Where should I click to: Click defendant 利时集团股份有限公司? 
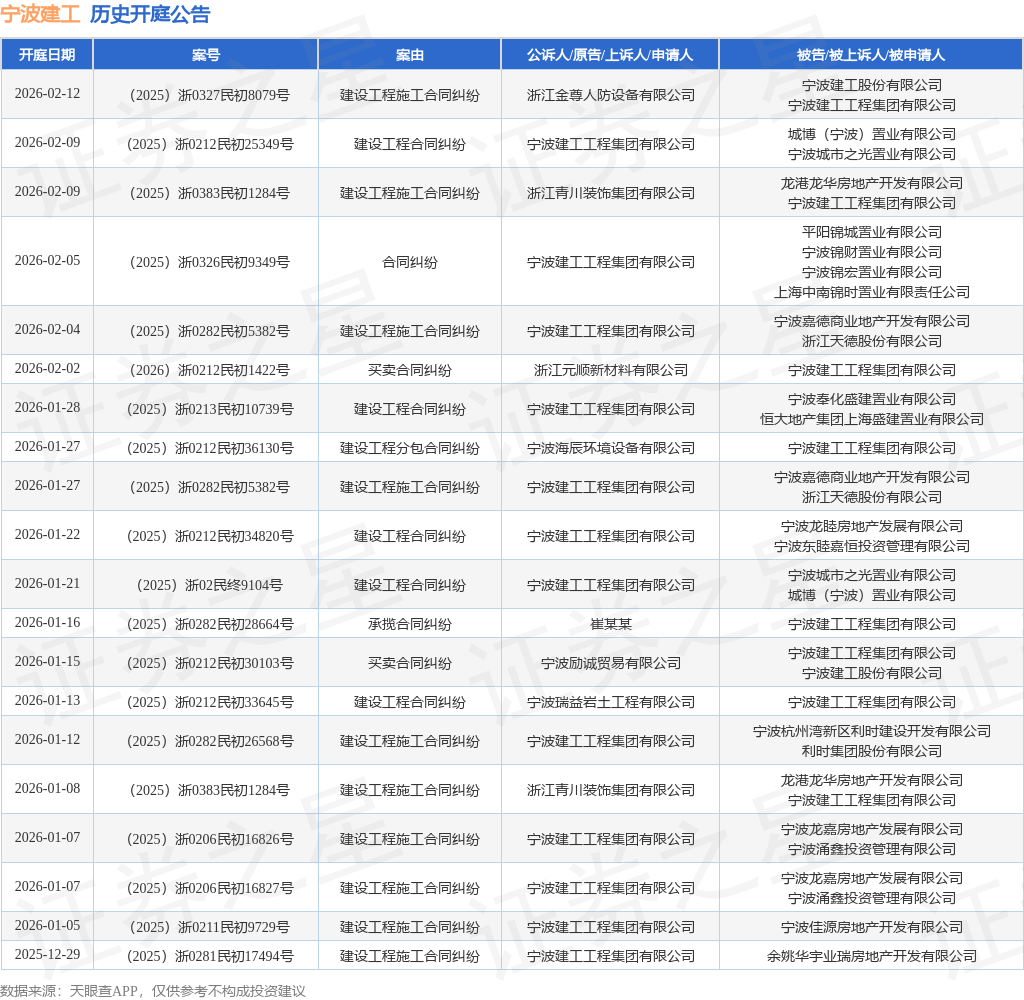[872, 752]
